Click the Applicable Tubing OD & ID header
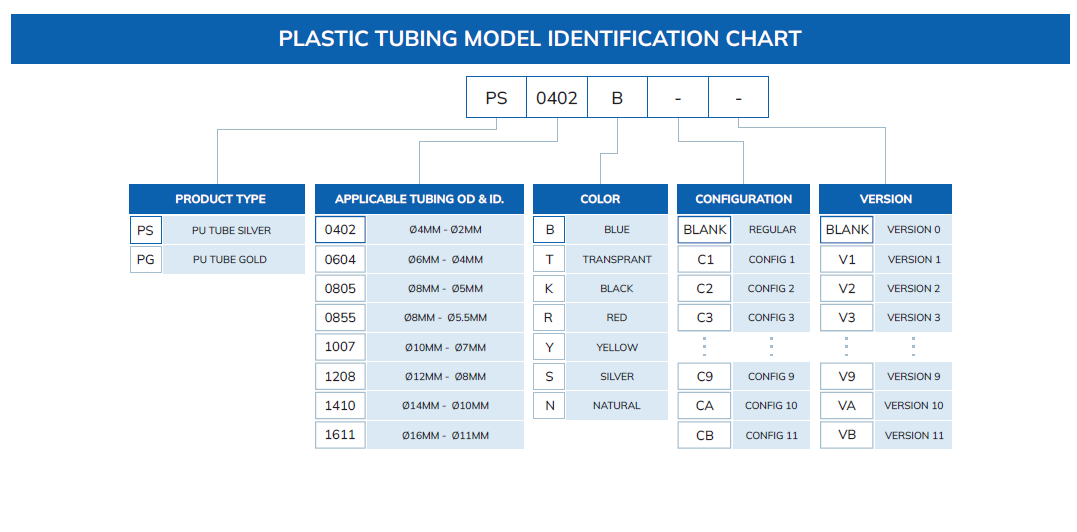This screenshot has width=1077, height=532. coord(419,199)
